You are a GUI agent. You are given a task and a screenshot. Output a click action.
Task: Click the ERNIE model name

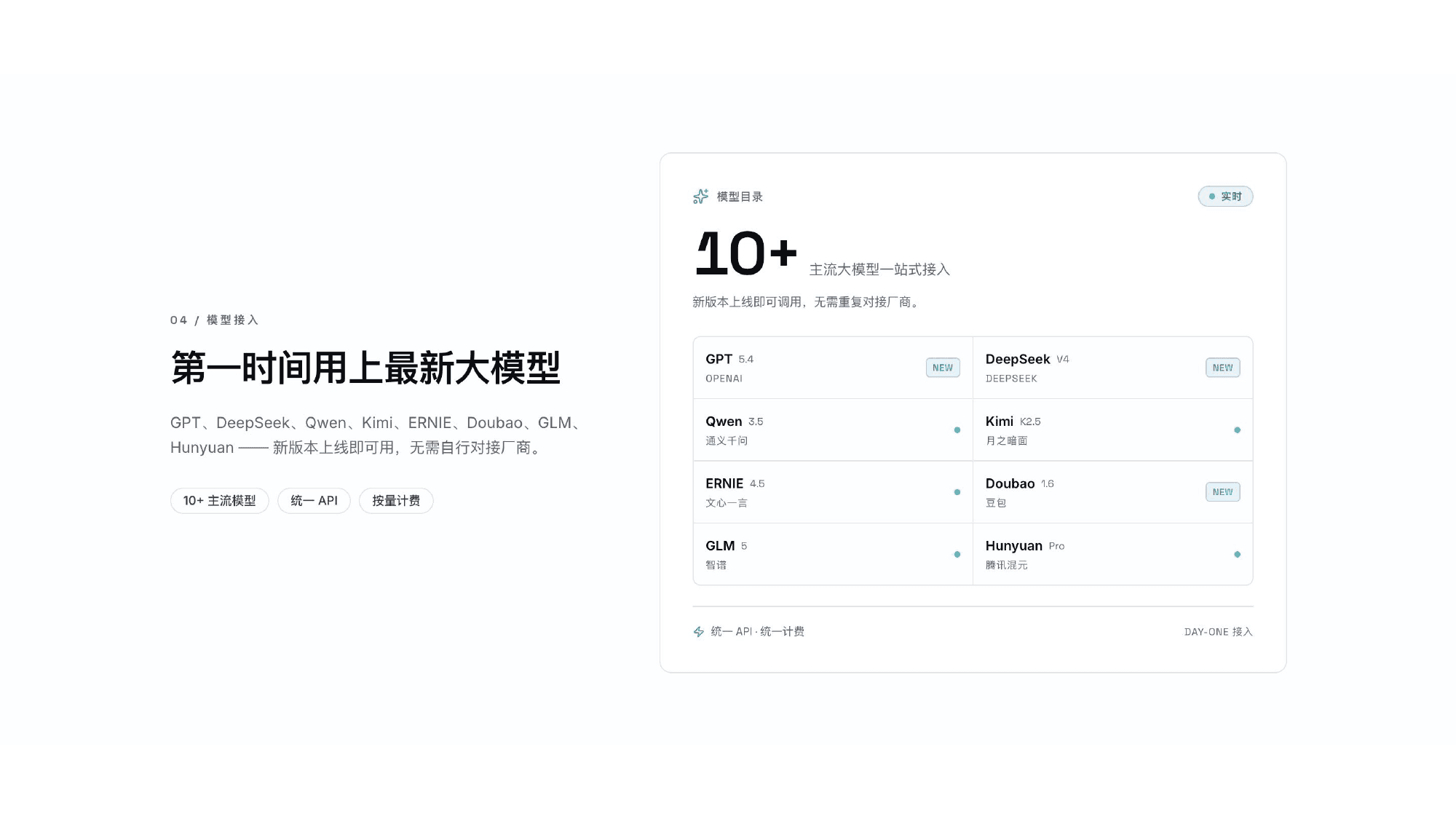[724, 483]
